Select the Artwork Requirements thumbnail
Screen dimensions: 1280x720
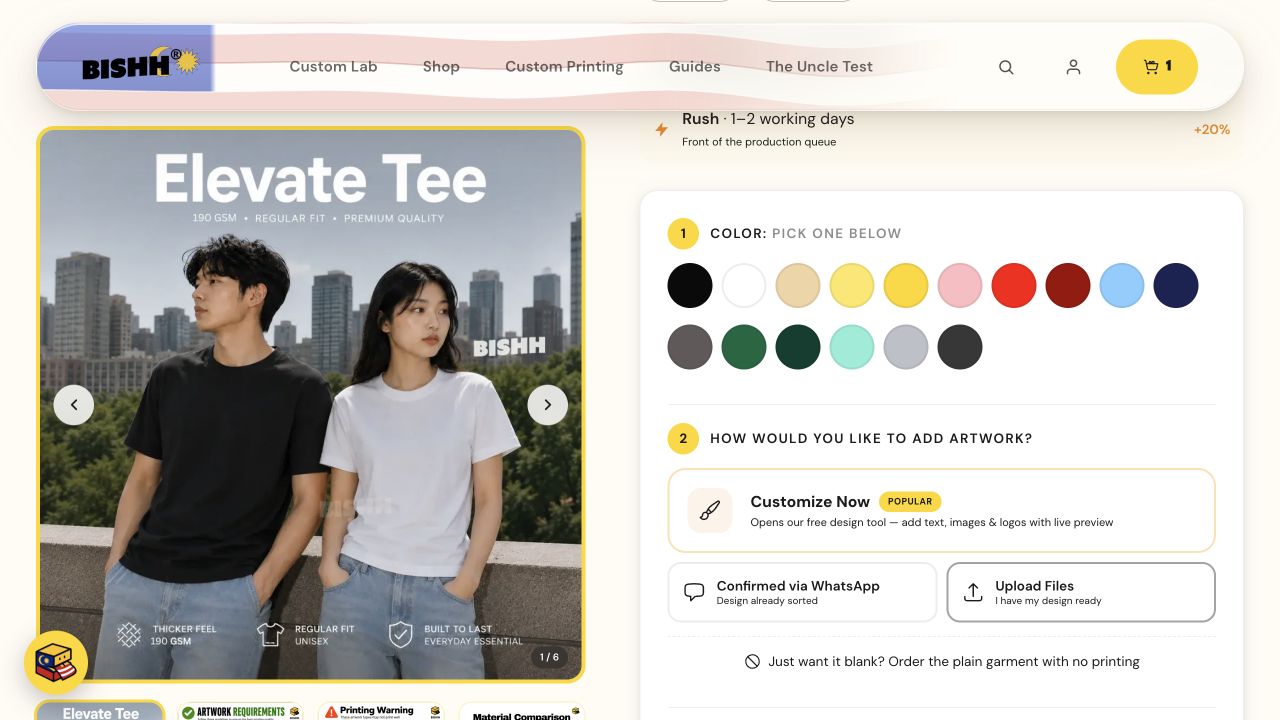pyautogui.click(x=240, y=711)
